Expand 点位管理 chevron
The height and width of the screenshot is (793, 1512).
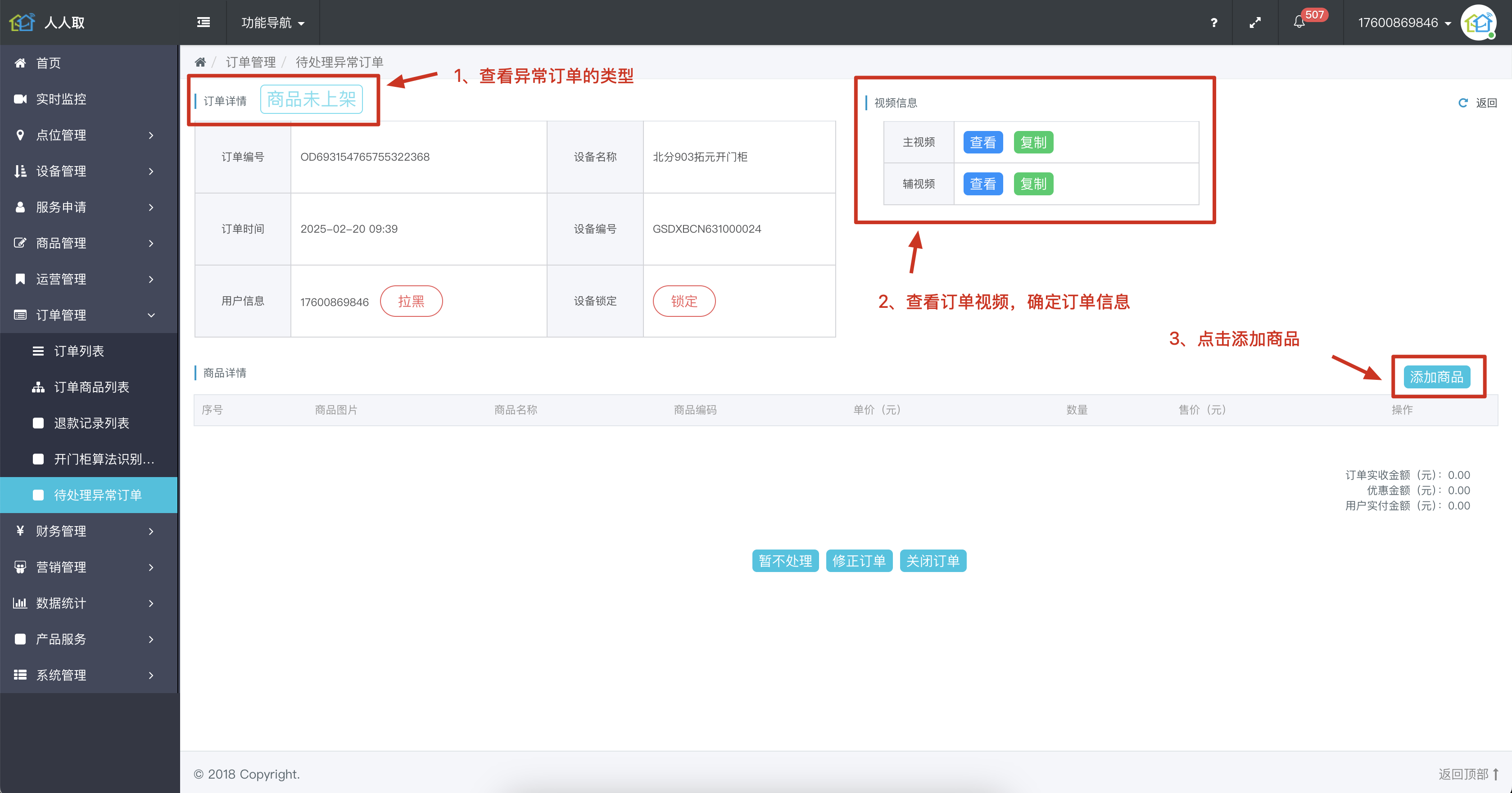[151, 135]
